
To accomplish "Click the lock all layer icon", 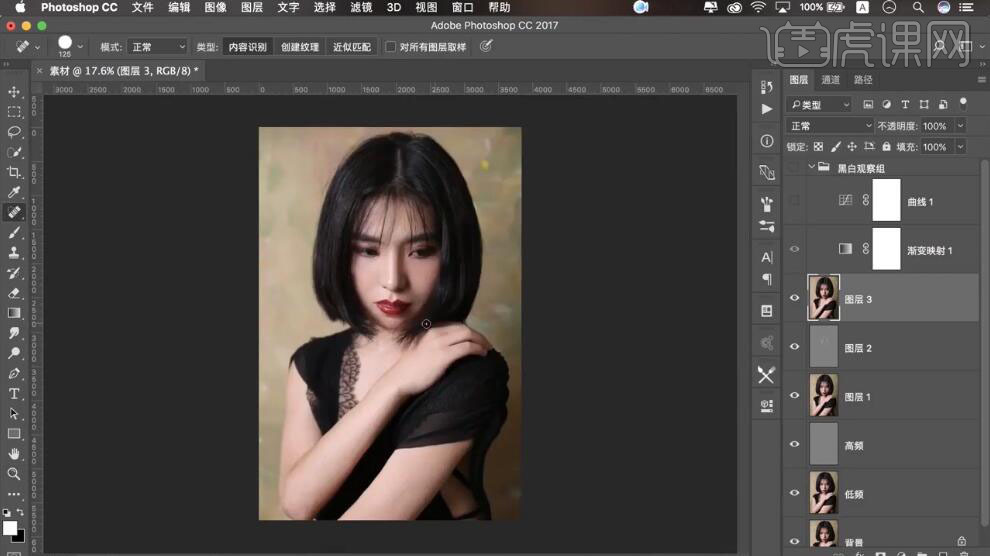I will pos(886,147).
